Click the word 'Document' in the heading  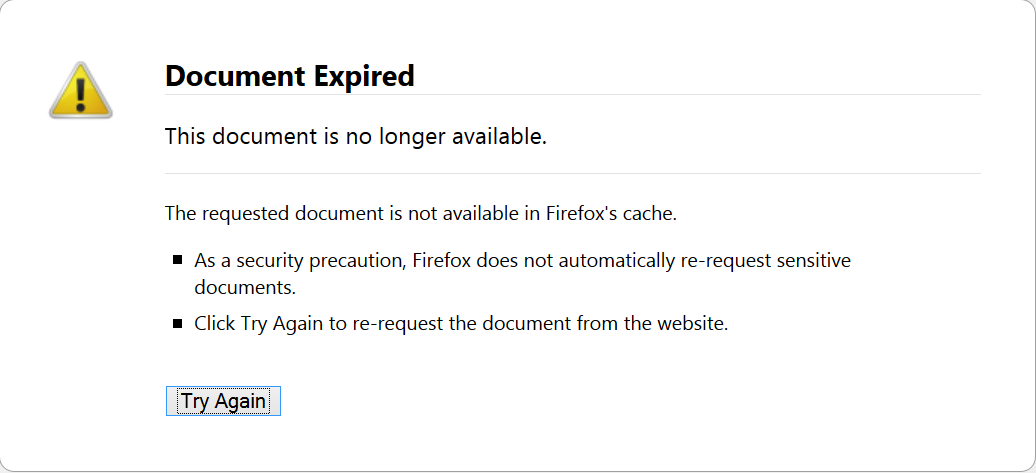click(236, 76)
